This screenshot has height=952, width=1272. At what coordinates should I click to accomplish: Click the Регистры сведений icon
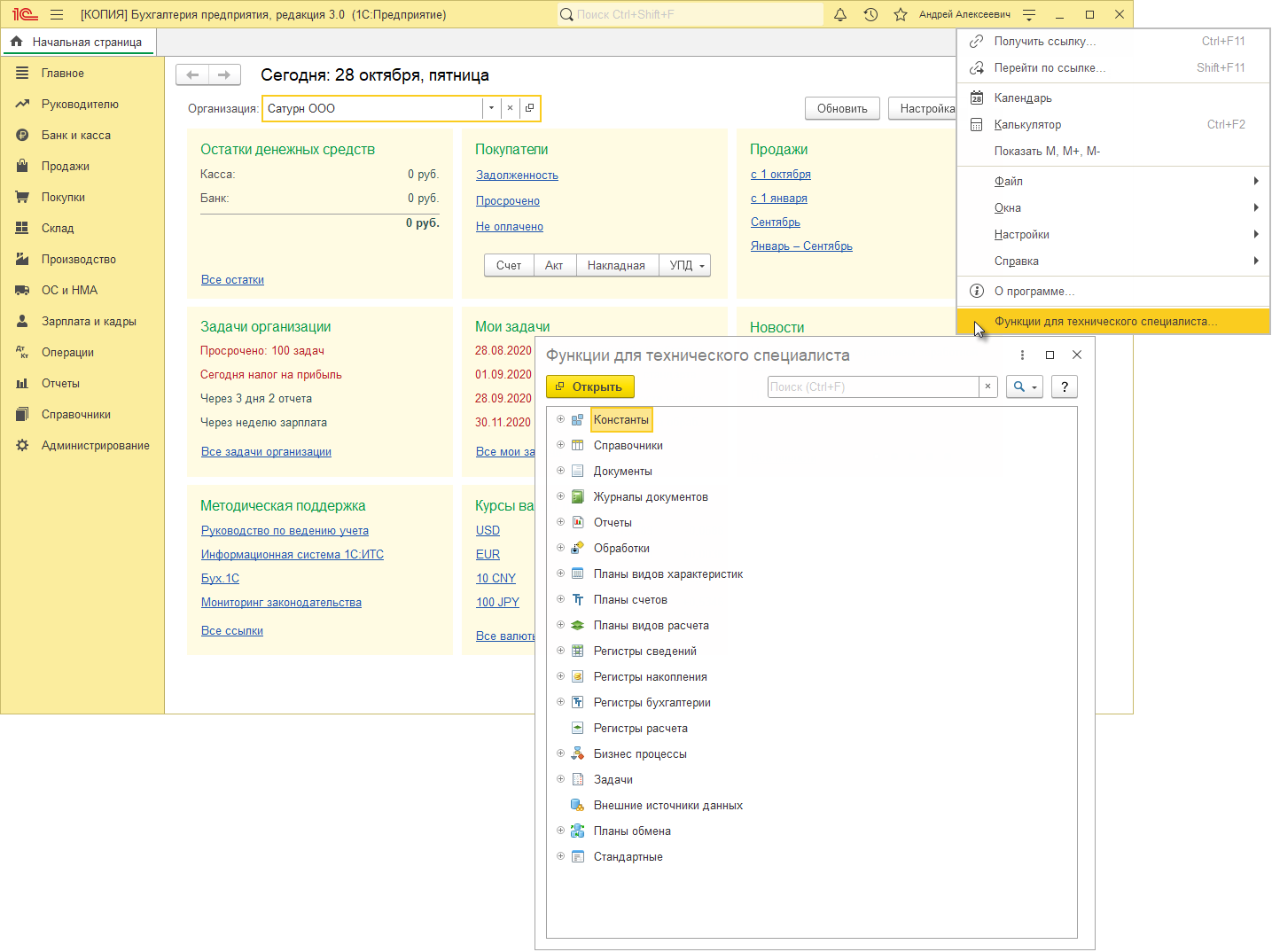577,651
